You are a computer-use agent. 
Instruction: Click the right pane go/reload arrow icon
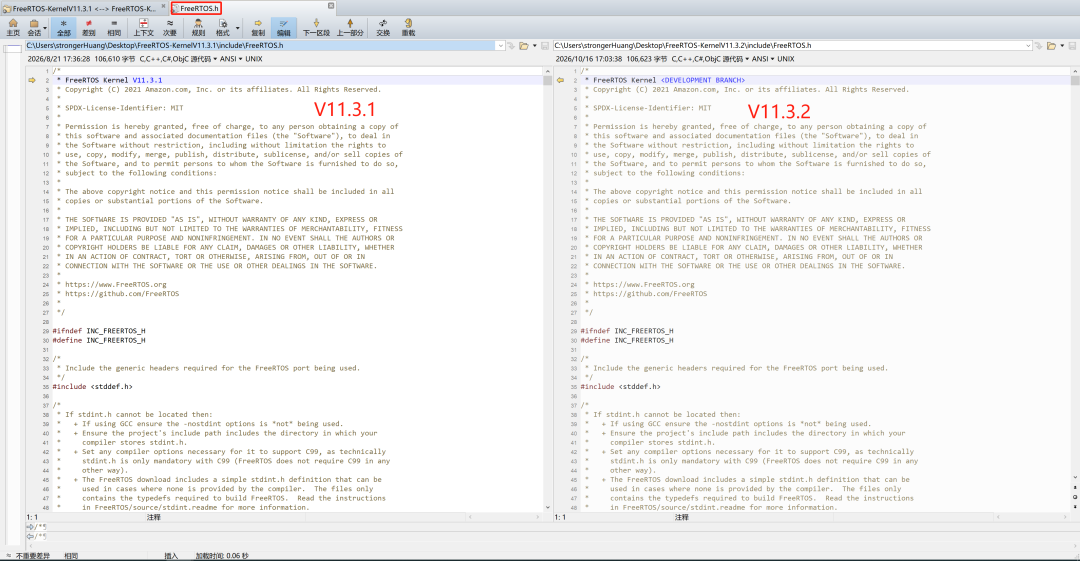click(x=1039, y=45)
